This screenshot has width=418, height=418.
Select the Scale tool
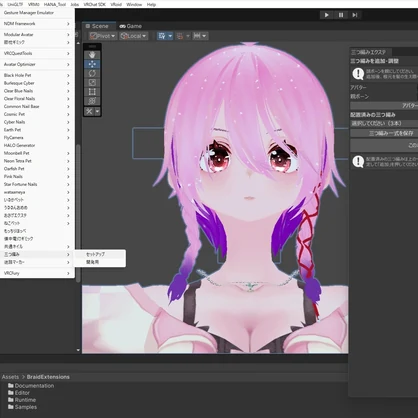(92, 82)
